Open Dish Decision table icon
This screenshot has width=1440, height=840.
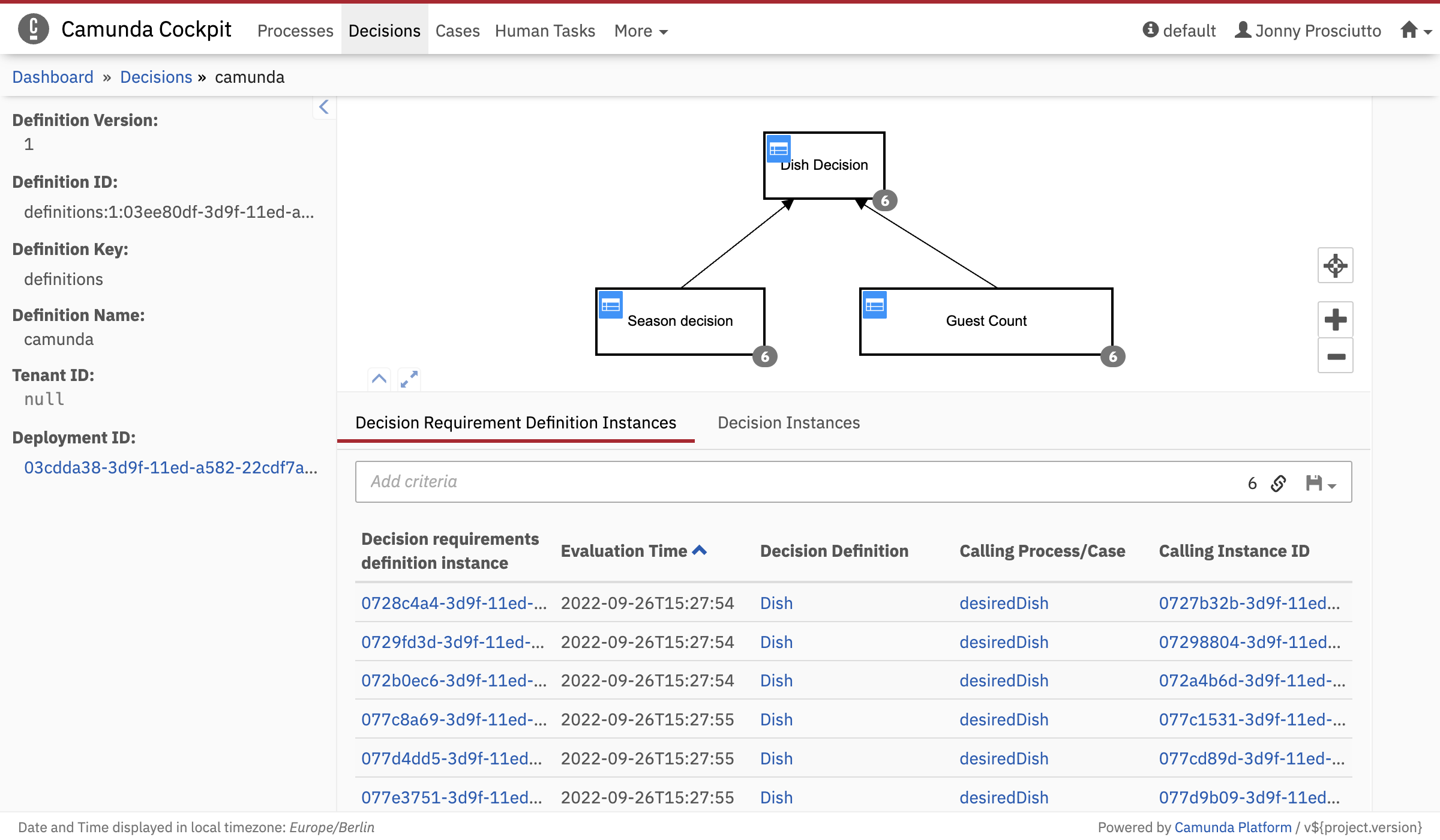pos(779,149)
